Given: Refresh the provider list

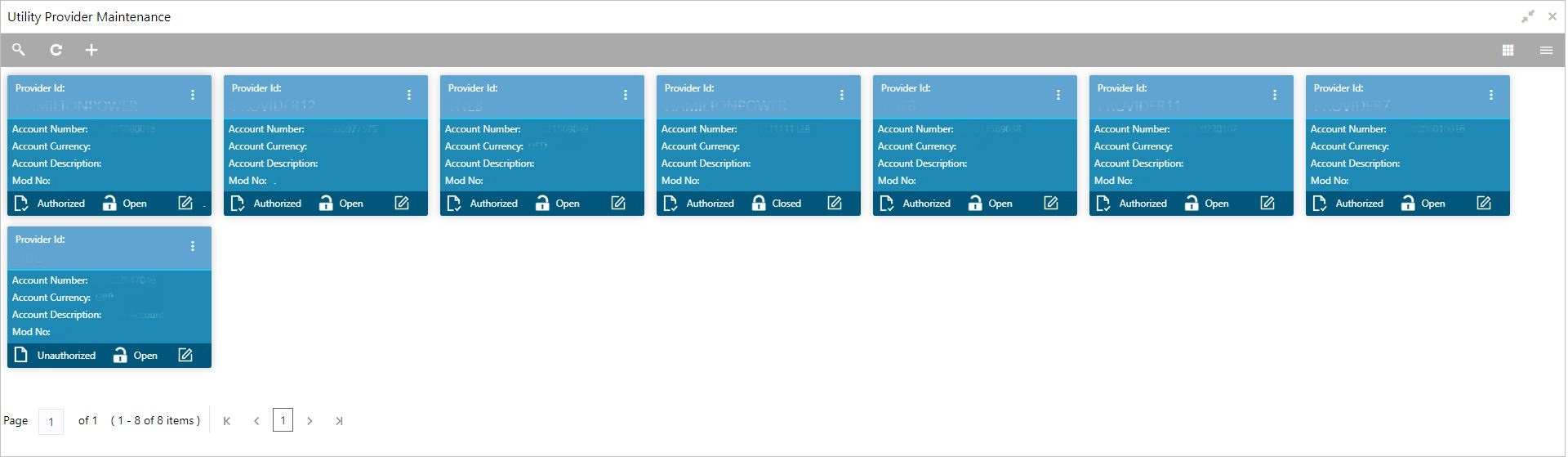Looking at the screenshot, I should 56,50.
